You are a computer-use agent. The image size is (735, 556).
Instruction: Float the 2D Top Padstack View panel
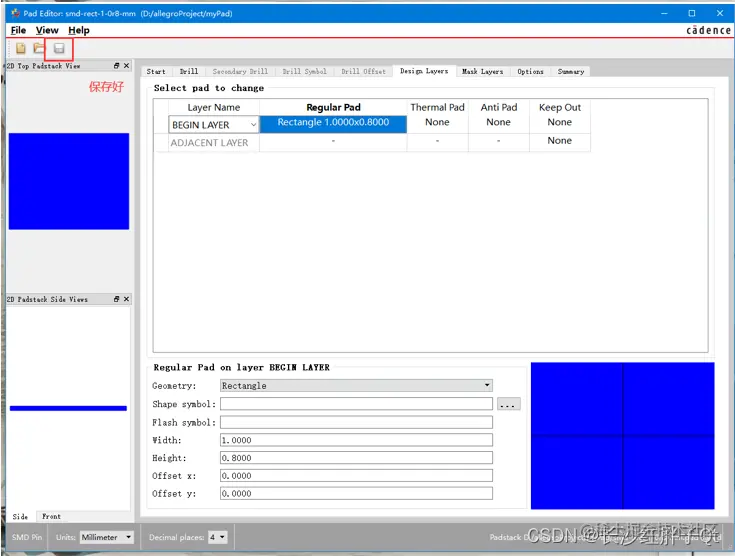[117, 66]
